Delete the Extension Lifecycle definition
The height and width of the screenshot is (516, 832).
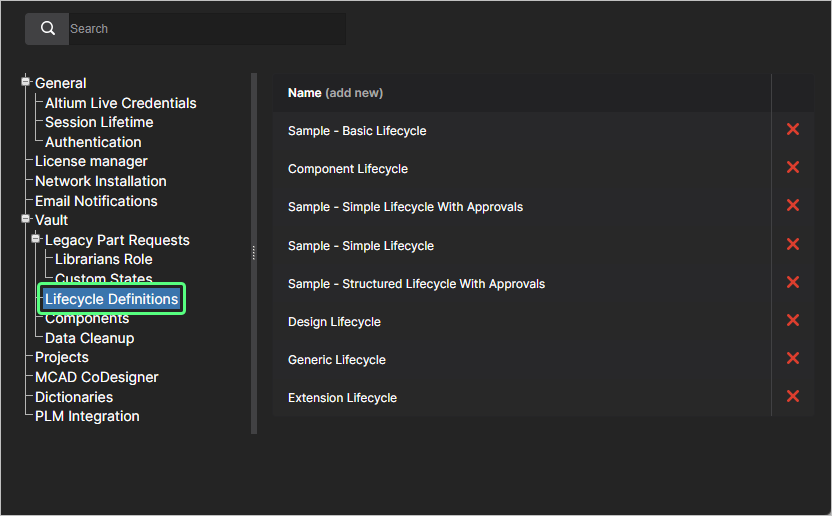tap(793, 397)
